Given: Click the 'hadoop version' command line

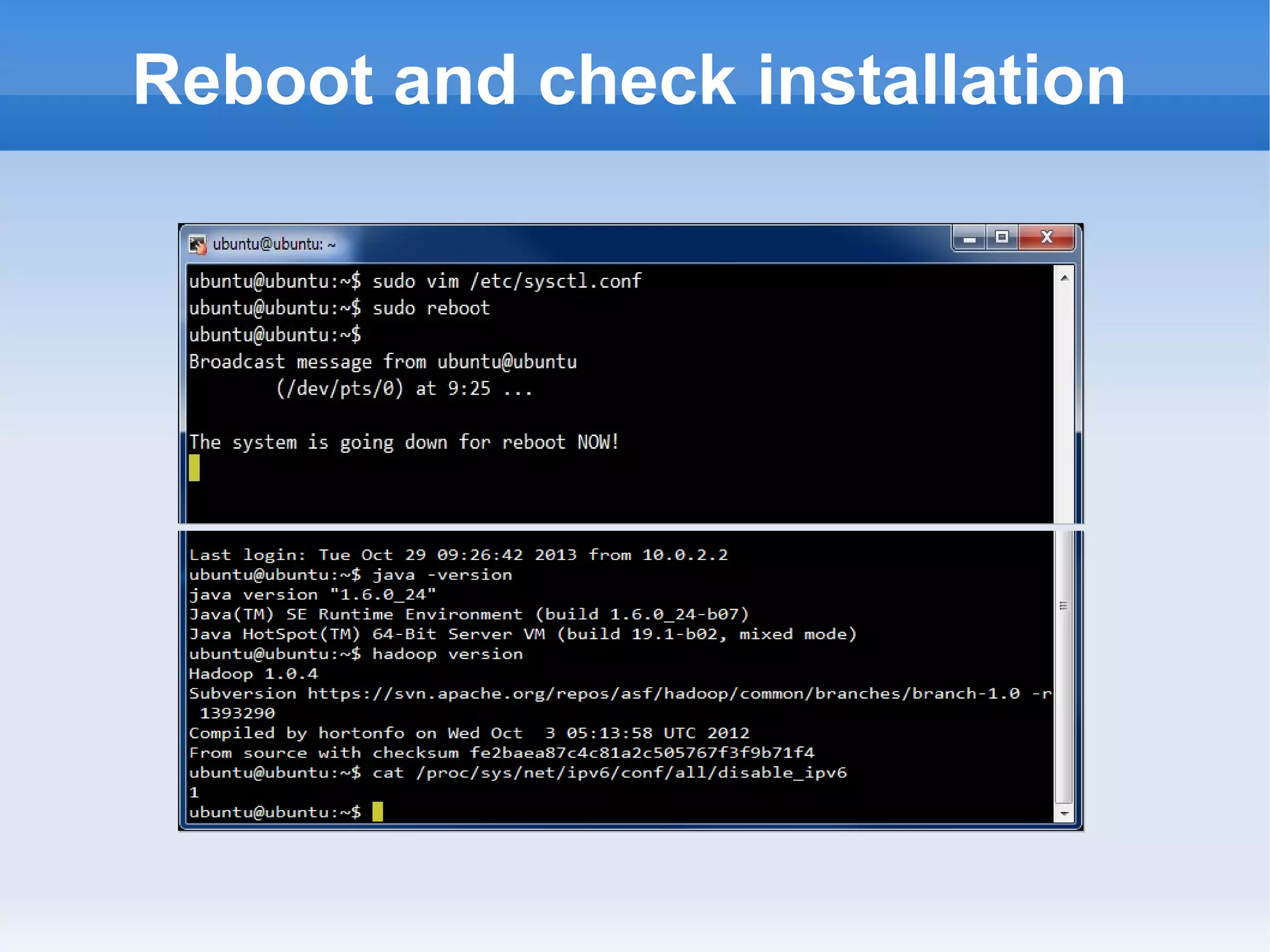Looking at the screenshot, I should coord(356,654).
